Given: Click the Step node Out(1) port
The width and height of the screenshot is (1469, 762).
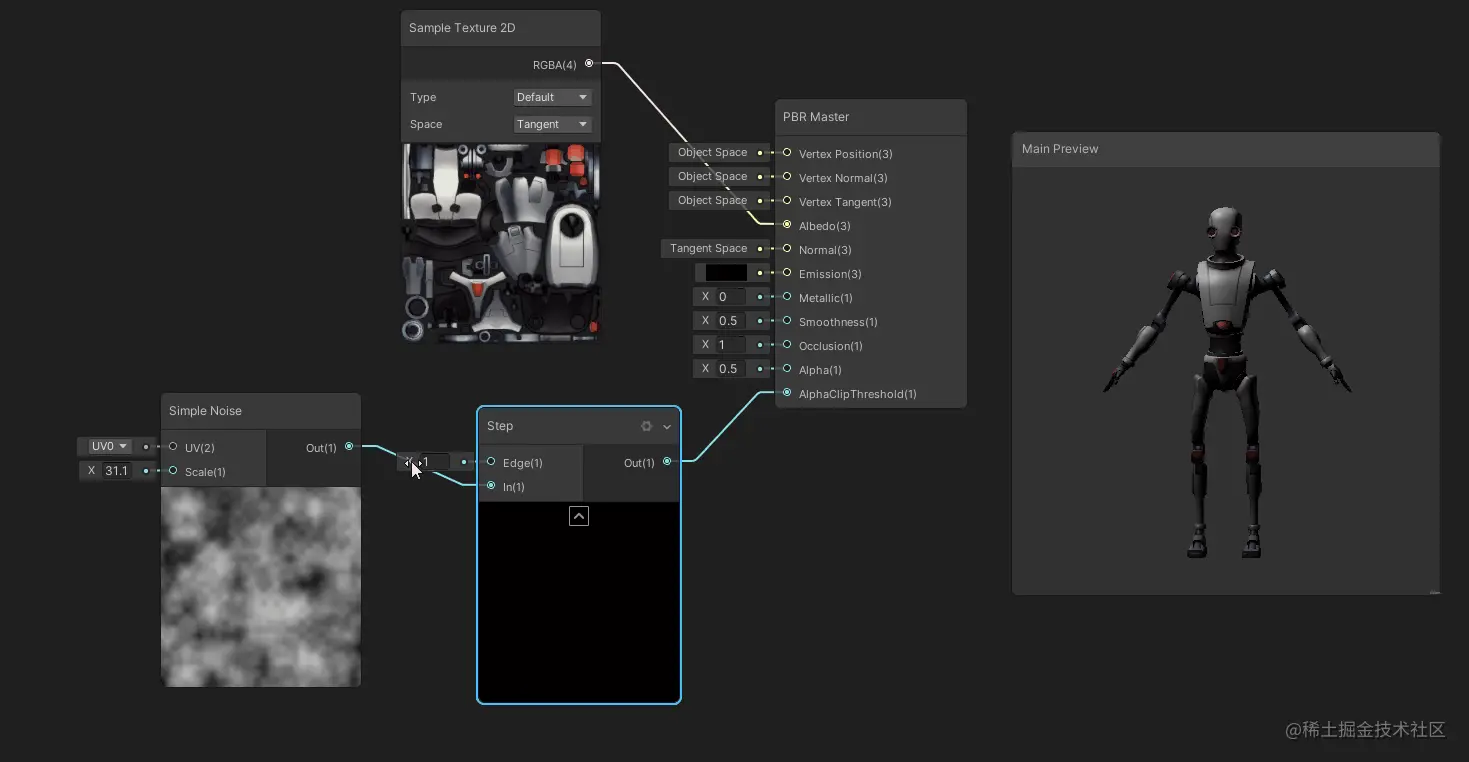Looking at the screenshot, I should [x=667, y=462].
